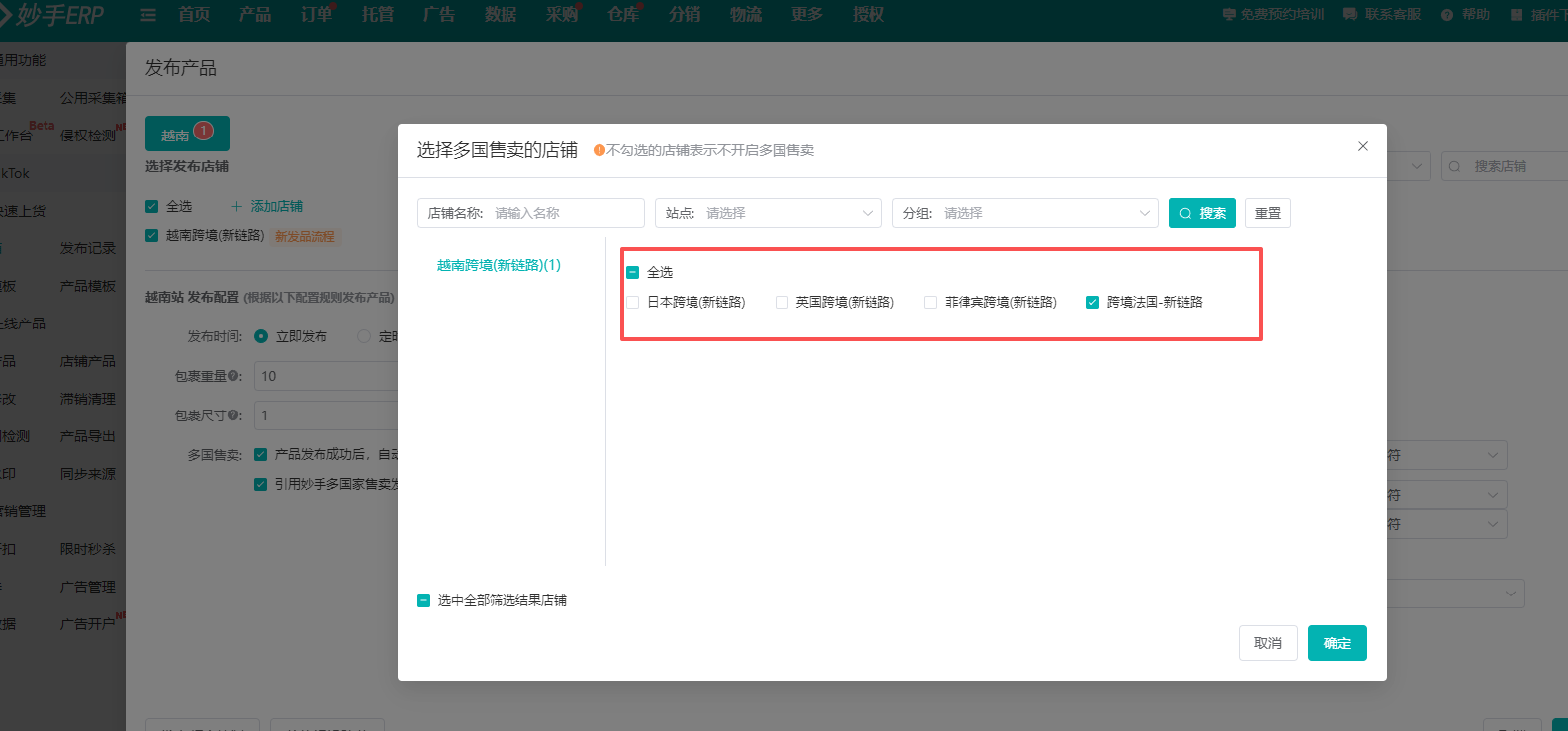Viewport: 1568px width, 731px height.
Task: Click the 妙手ERP logo
Action: coord(51,15)
